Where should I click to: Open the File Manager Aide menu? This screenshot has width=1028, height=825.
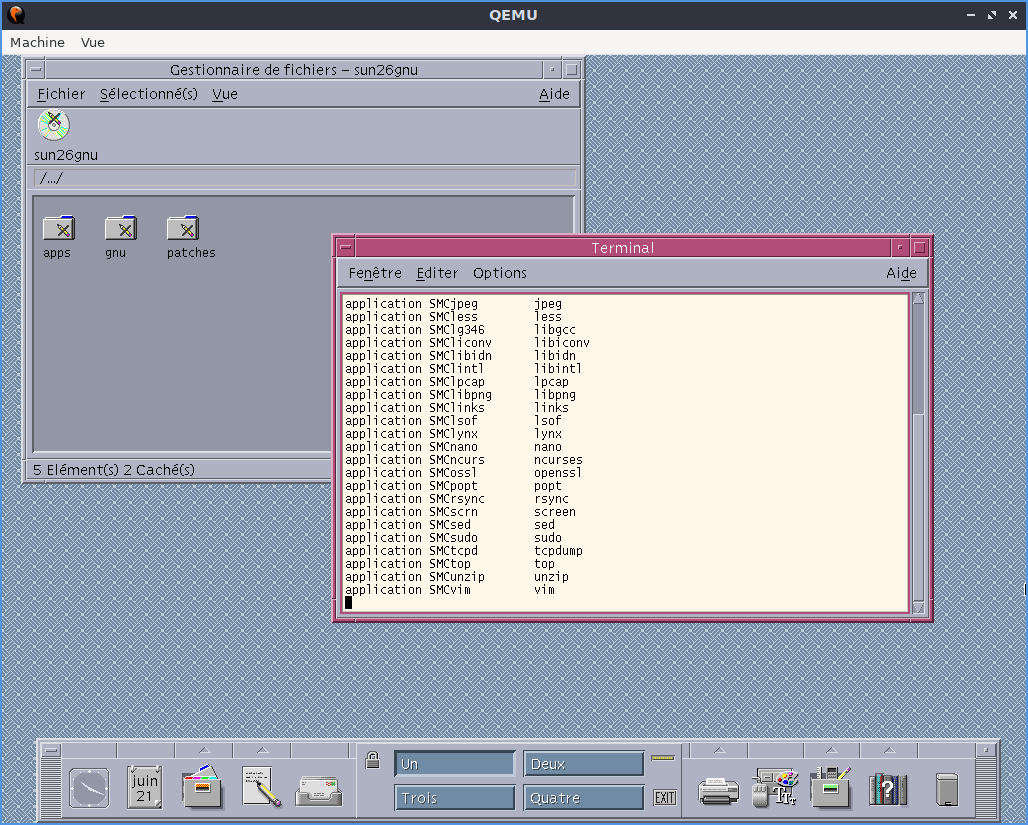(x=554, y=94)
